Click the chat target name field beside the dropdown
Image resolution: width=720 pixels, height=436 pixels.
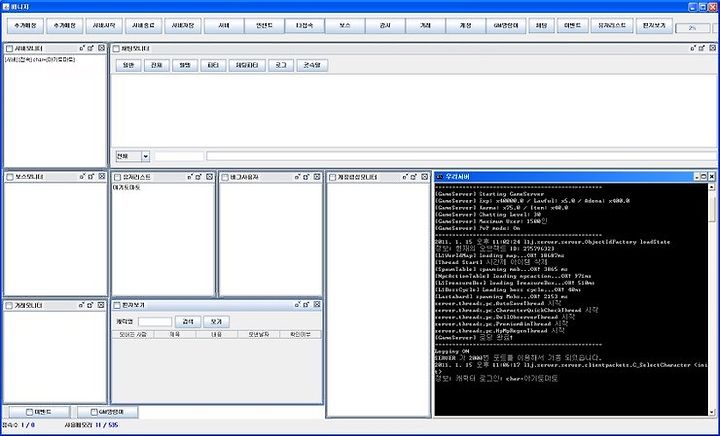point(179,157)
